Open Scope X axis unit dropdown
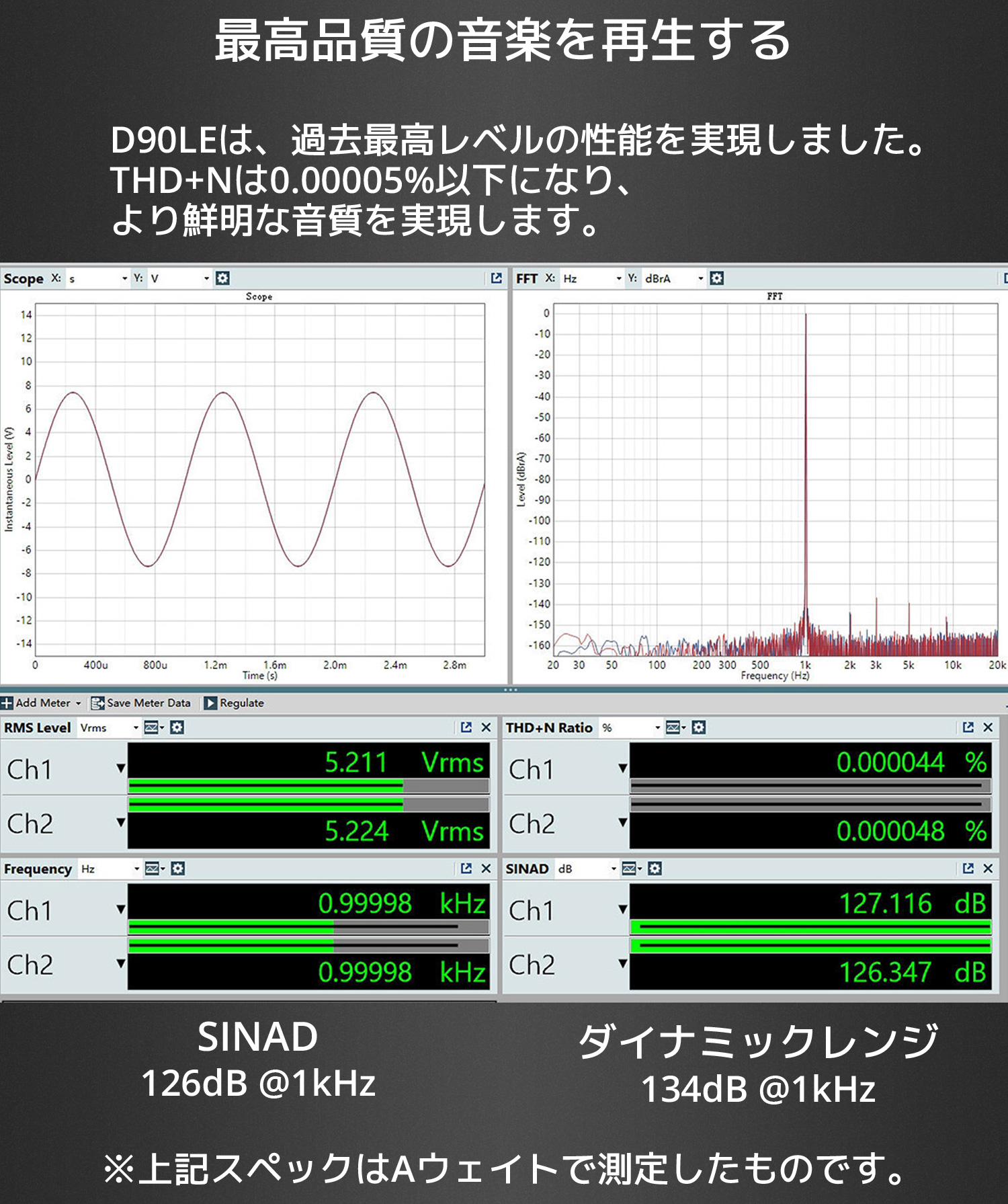The height and width of the screenshot is (1204, 1008). [x=97, y=278]
